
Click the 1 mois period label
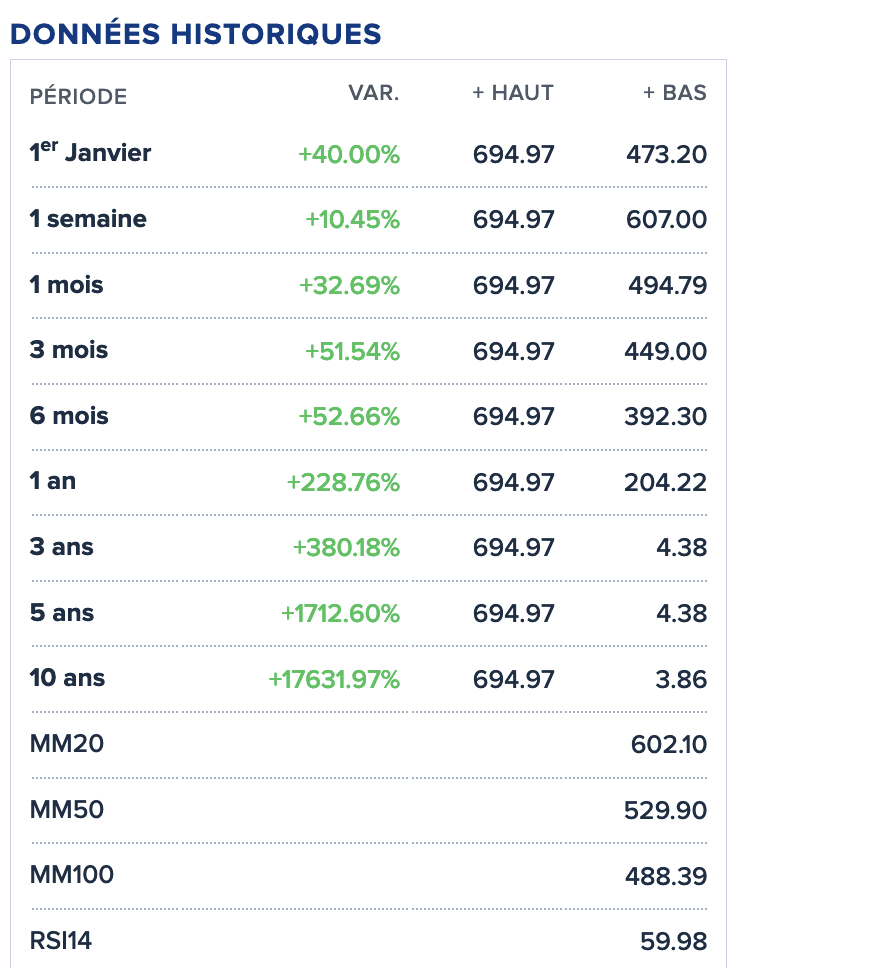tap(66, 285)
